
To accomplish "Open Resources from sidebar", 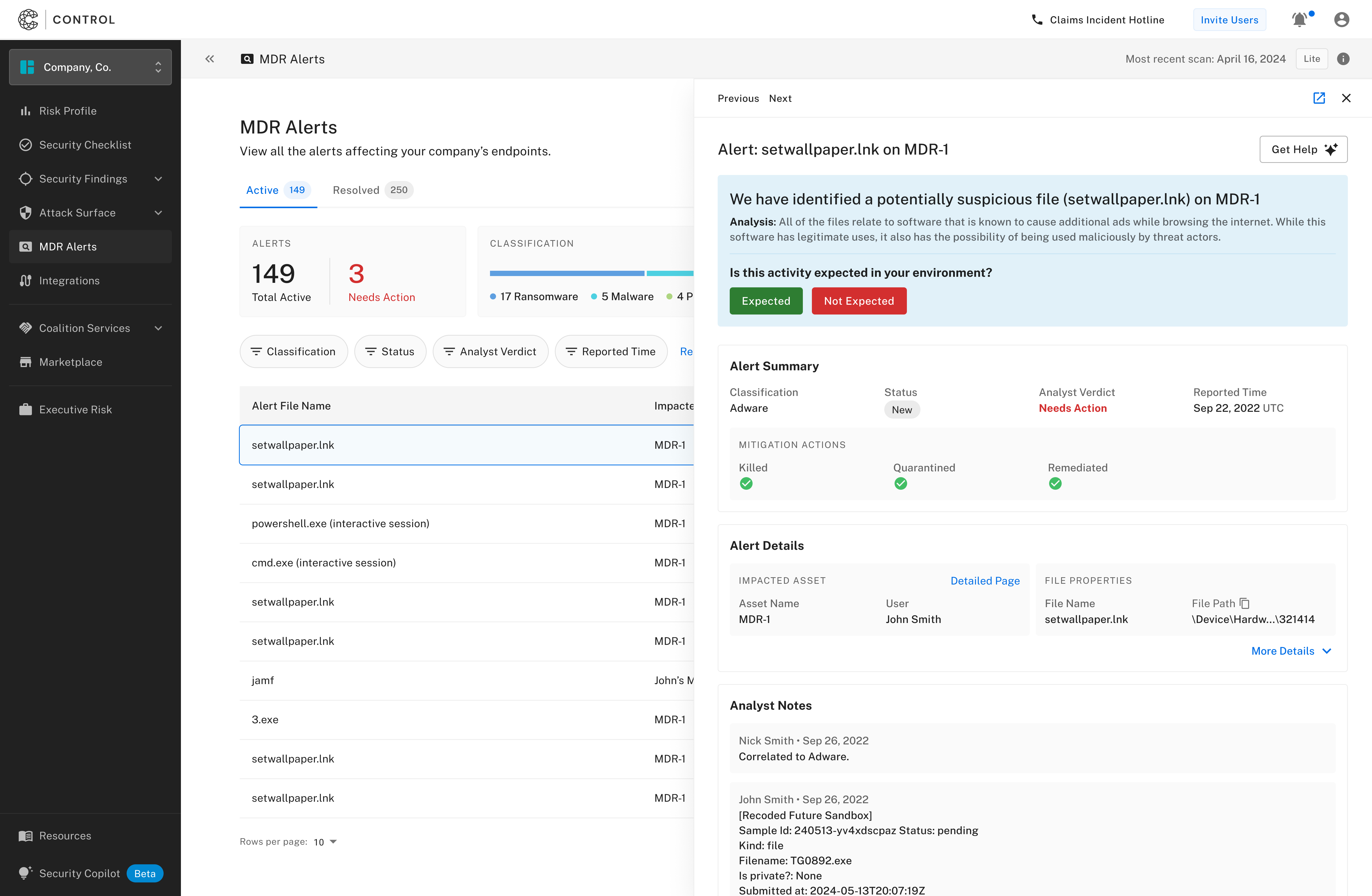I will click(x=90, y=836).
